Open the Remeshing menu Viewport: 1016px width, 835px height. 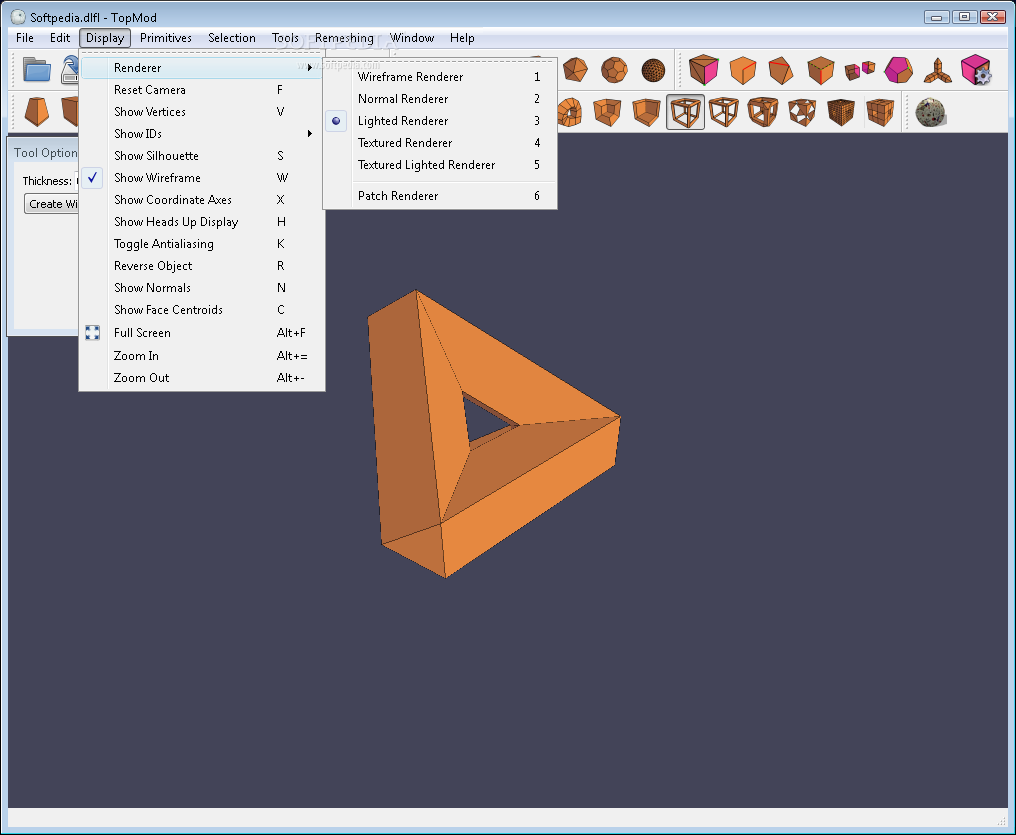pyautogui.click(x=344, y=38)
